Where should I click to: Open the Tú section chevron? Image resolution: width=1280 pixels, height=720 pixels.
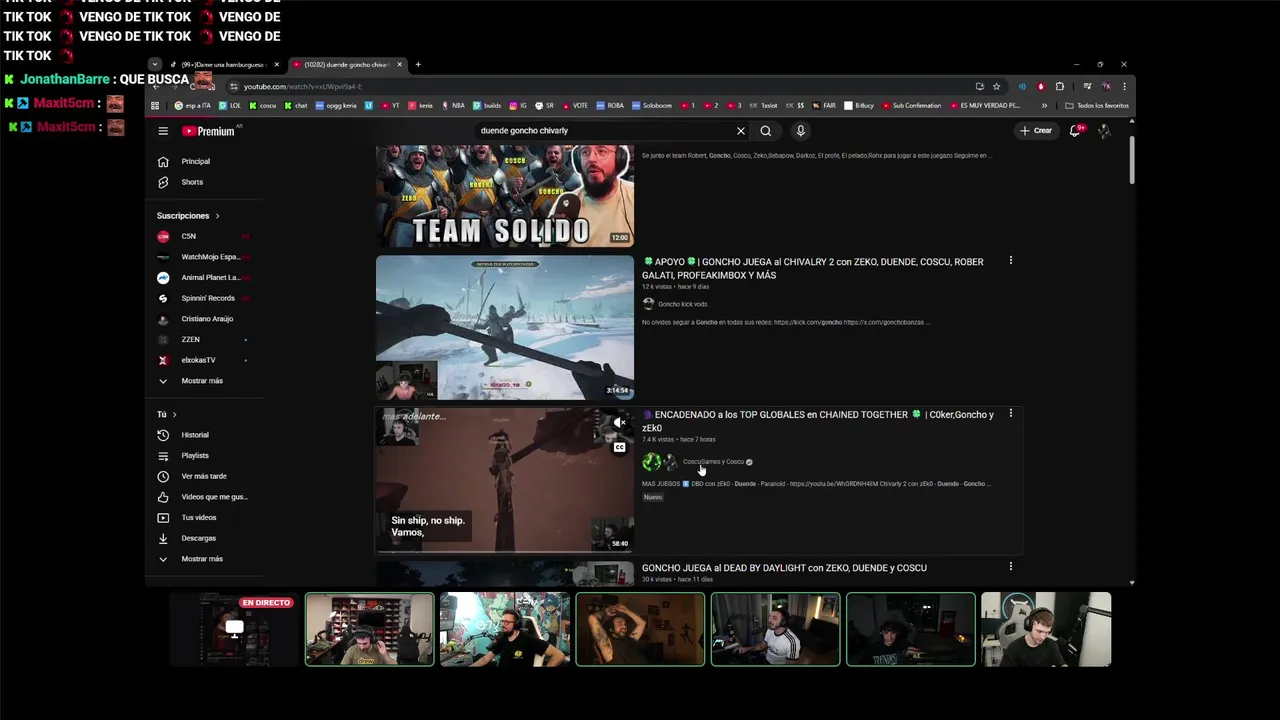174,415
